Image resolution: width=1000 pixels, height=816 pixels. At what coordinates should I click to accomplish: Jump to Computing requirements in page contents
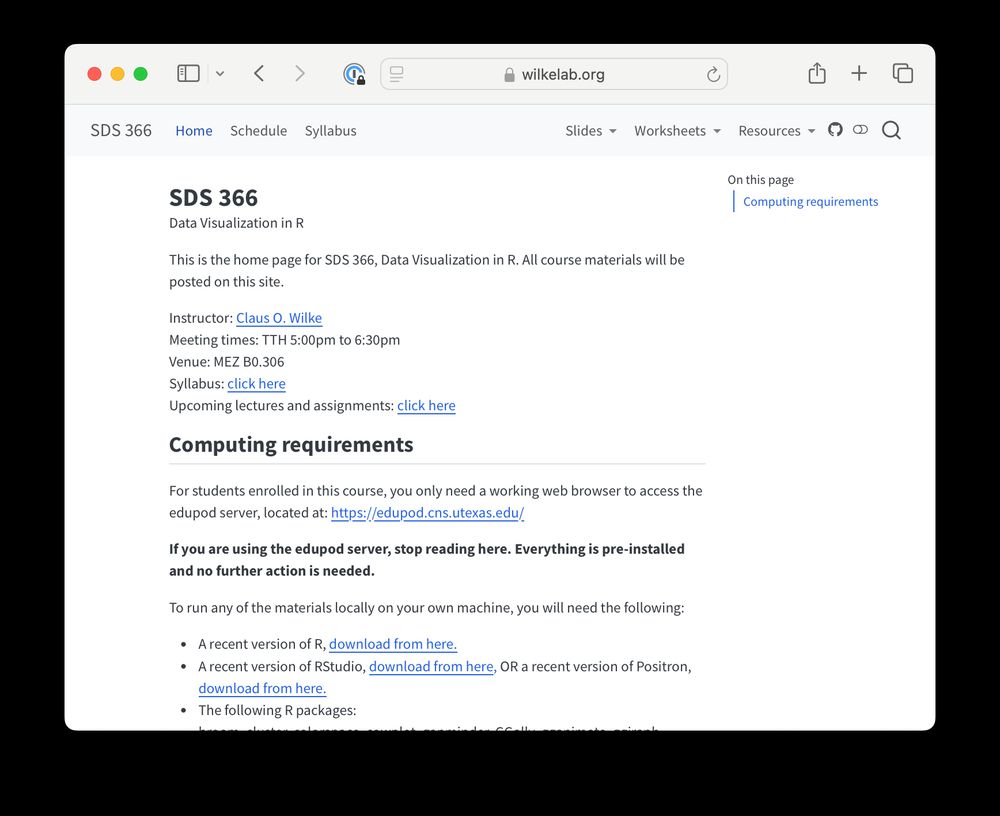(811, 202)
